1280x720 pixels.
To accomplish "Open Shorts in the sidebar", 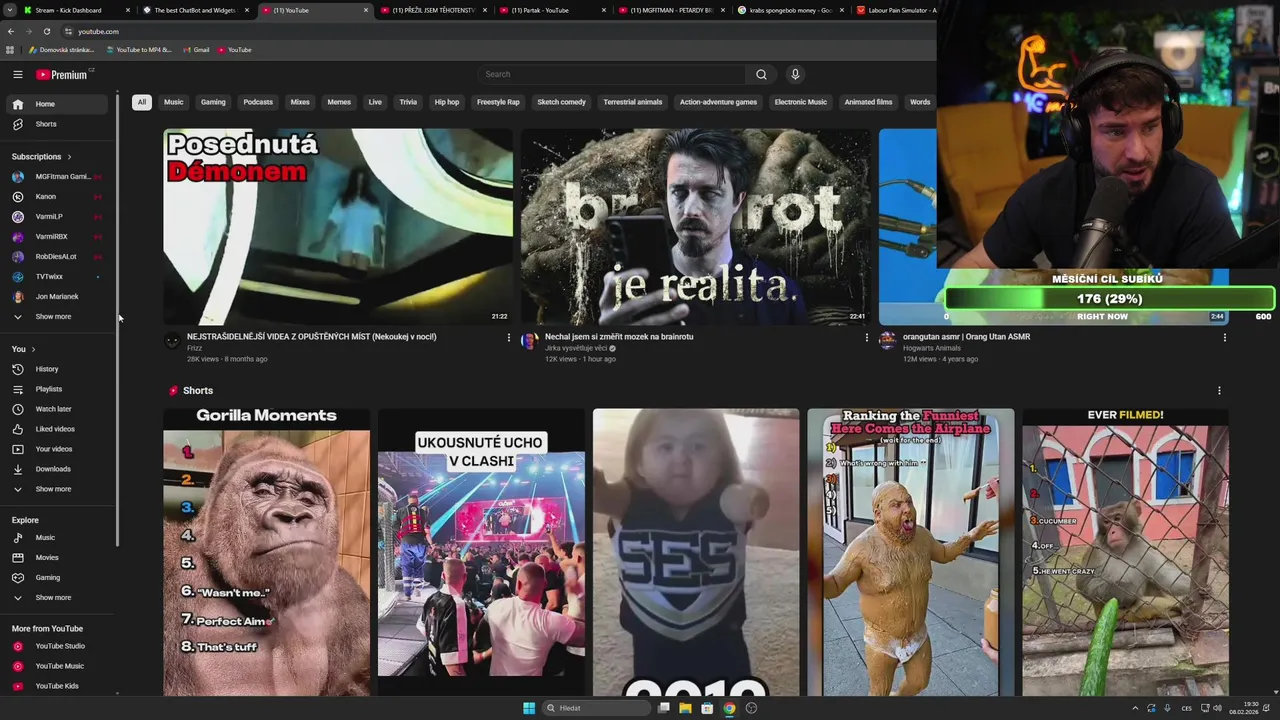I will pos(56,124).
